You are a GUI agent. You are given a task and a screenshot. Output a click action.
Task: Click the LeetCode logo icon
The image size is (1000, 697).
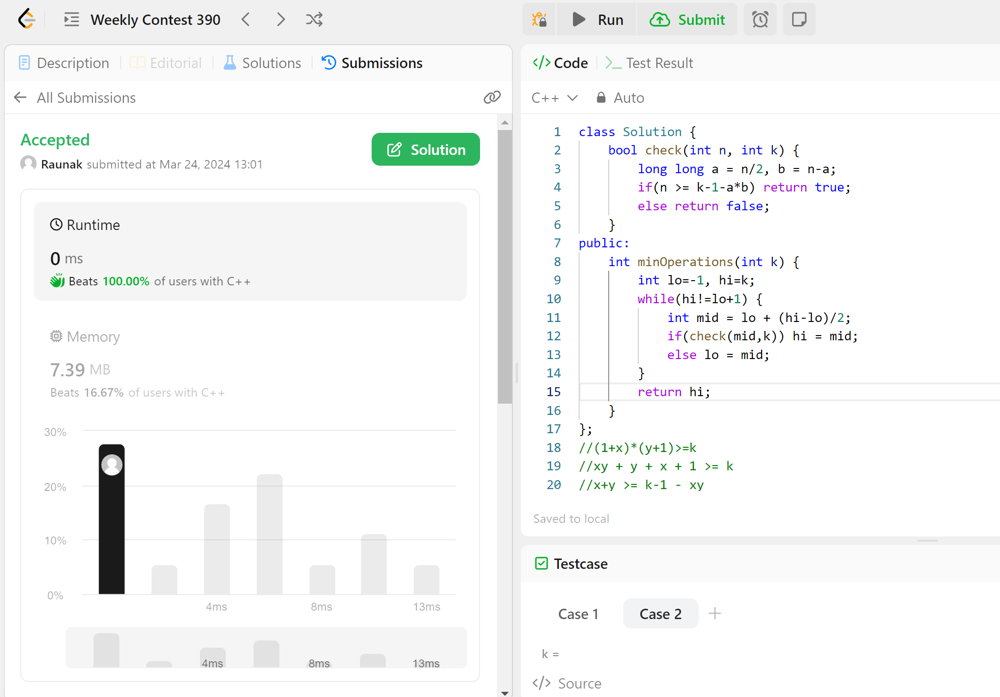pyautogui.click(x=27, y=19)
